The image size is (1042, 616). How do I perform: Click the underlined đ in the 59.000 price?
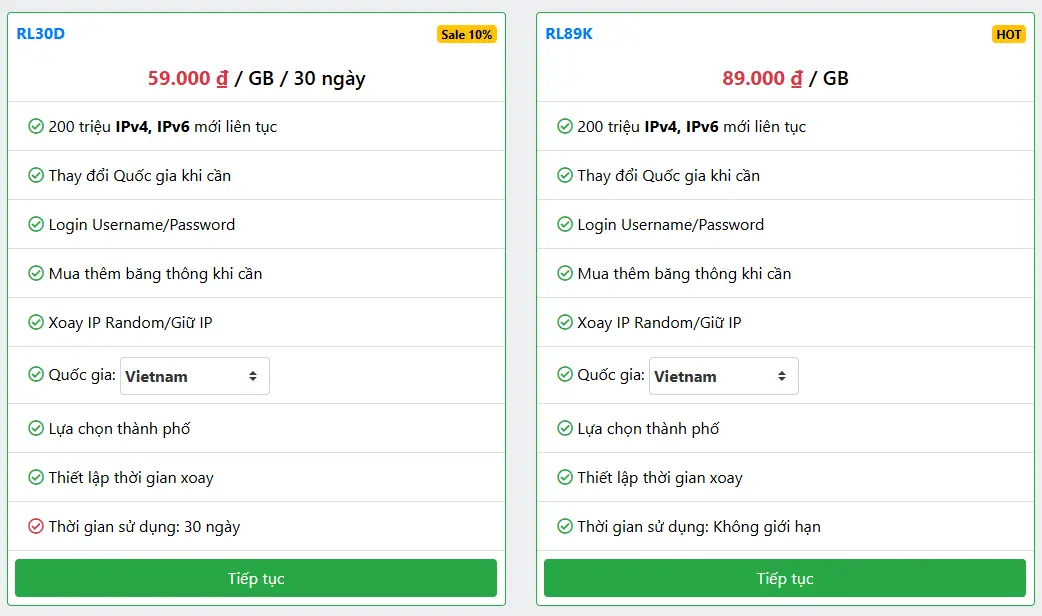tap(219, 78)
